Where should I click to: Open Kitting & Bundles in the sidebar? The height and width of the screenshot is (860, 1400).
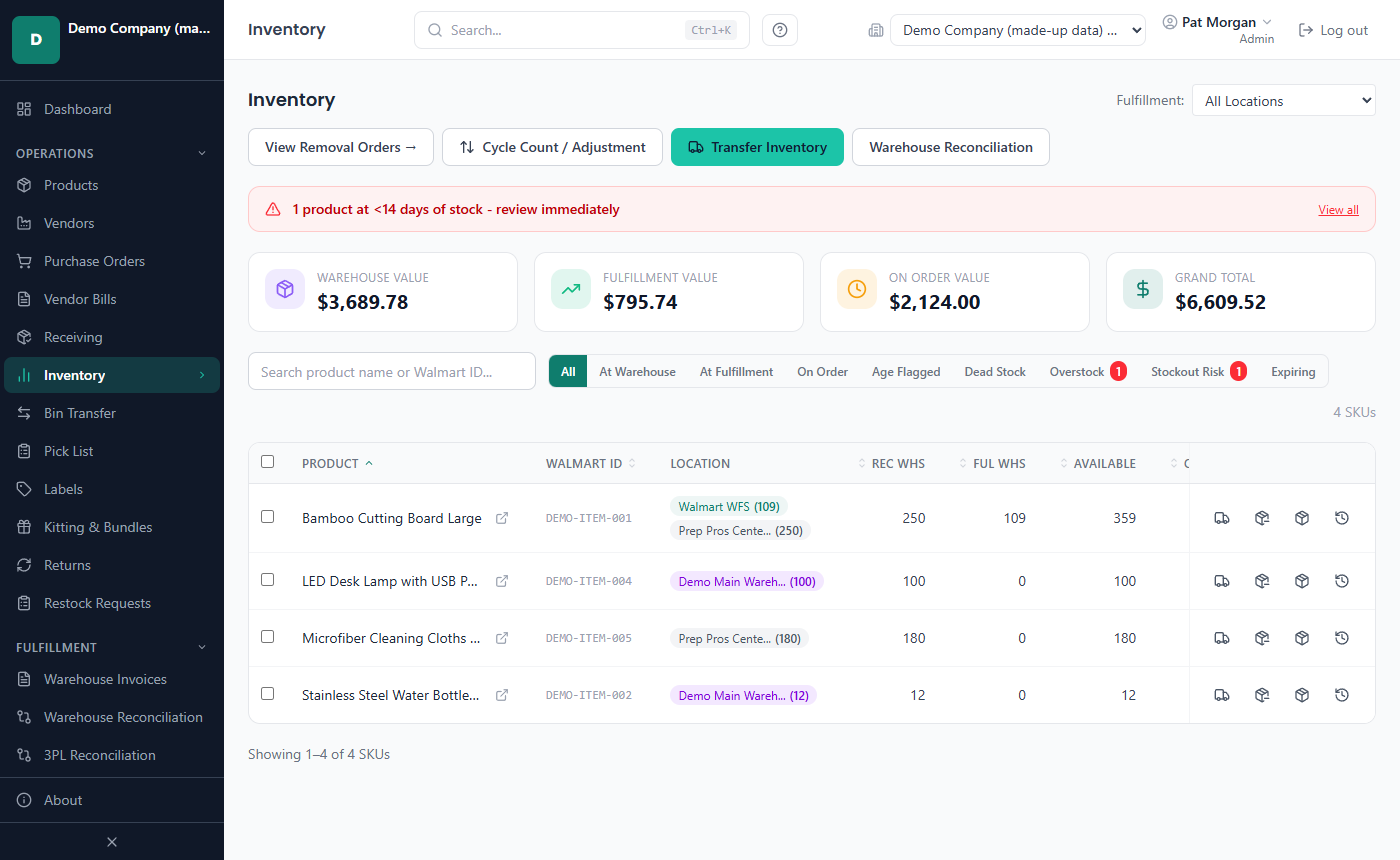tap(112, 527)
